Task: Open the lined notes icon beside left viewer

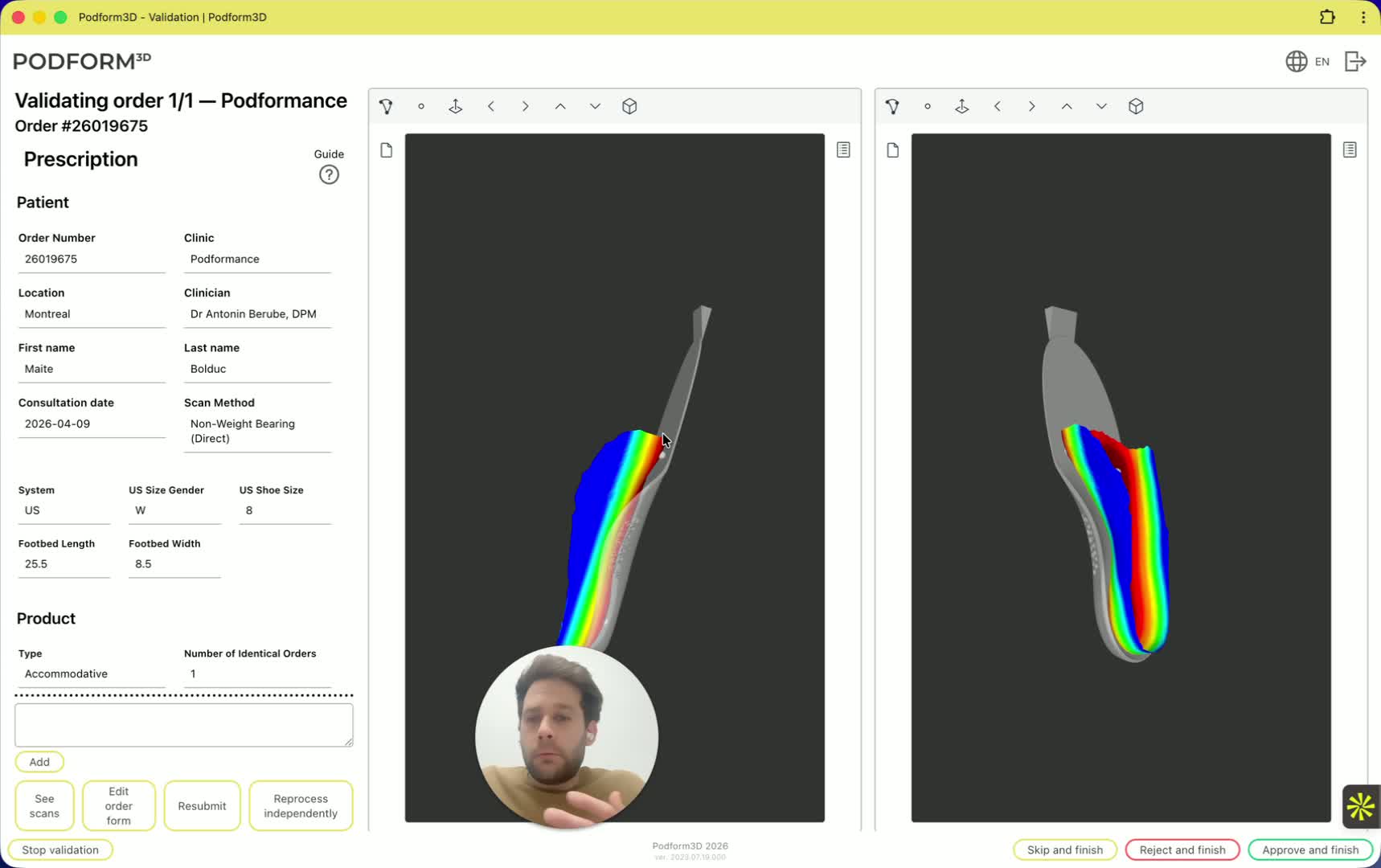Action: 843,149
